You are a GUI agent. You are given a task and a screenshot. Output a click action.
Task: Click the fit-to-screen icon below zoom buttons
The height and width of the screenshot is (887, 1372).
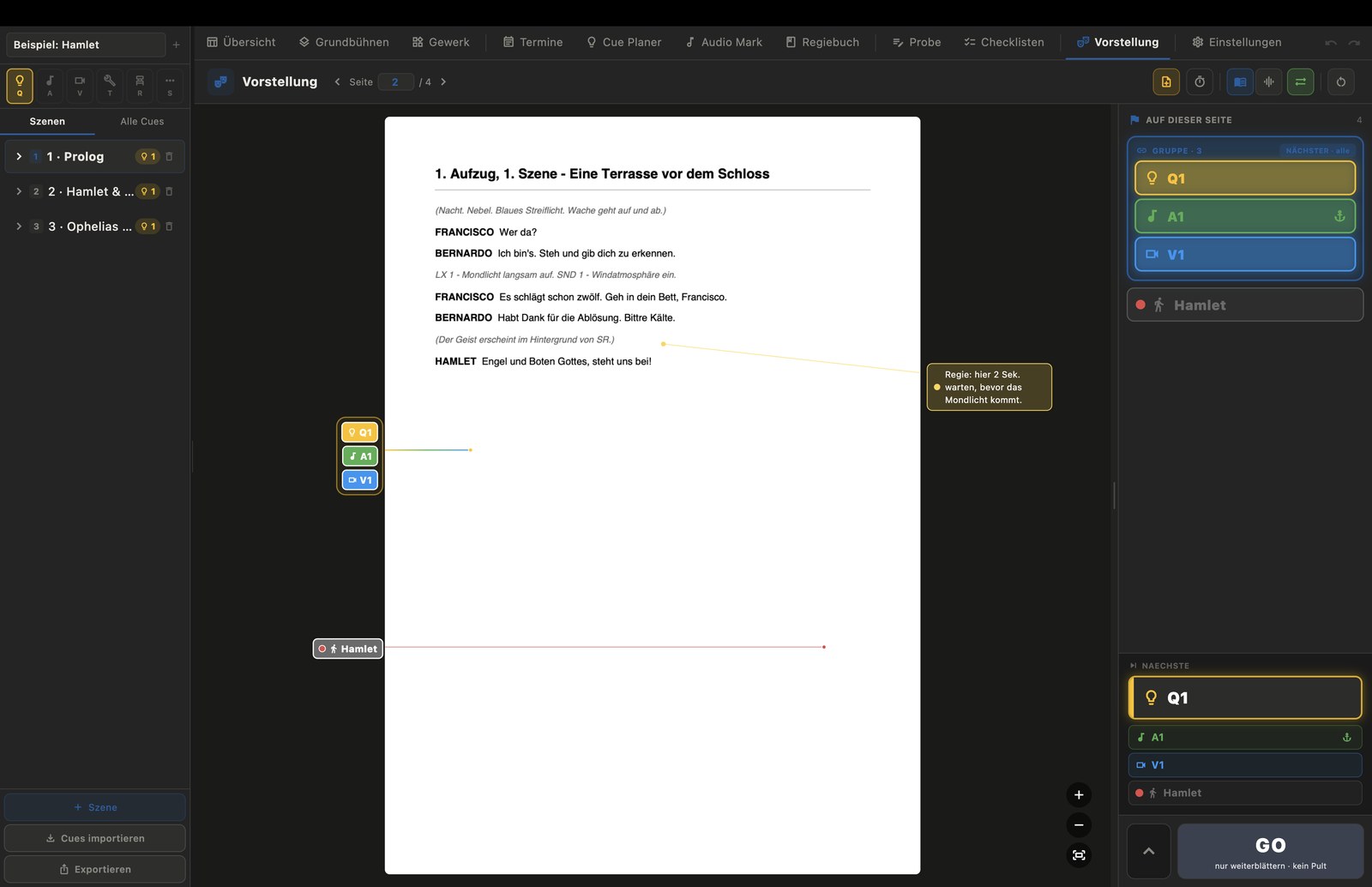(x=1079, y=855)
